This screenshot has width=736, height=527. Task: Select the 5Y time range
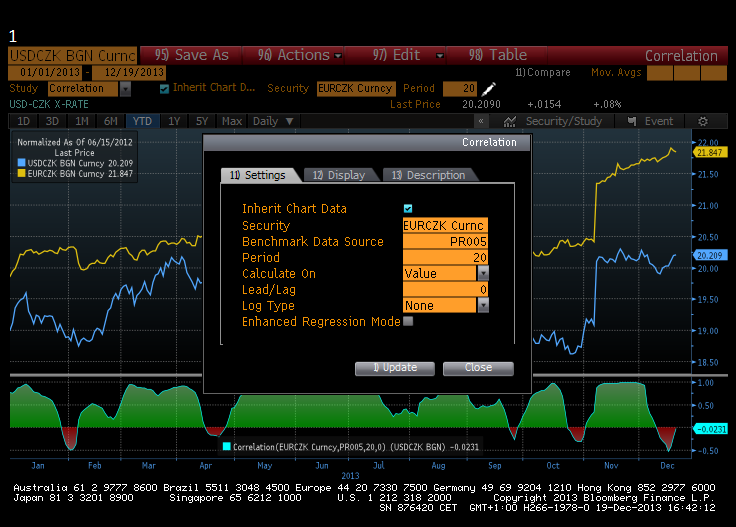(x=202, y=121)
